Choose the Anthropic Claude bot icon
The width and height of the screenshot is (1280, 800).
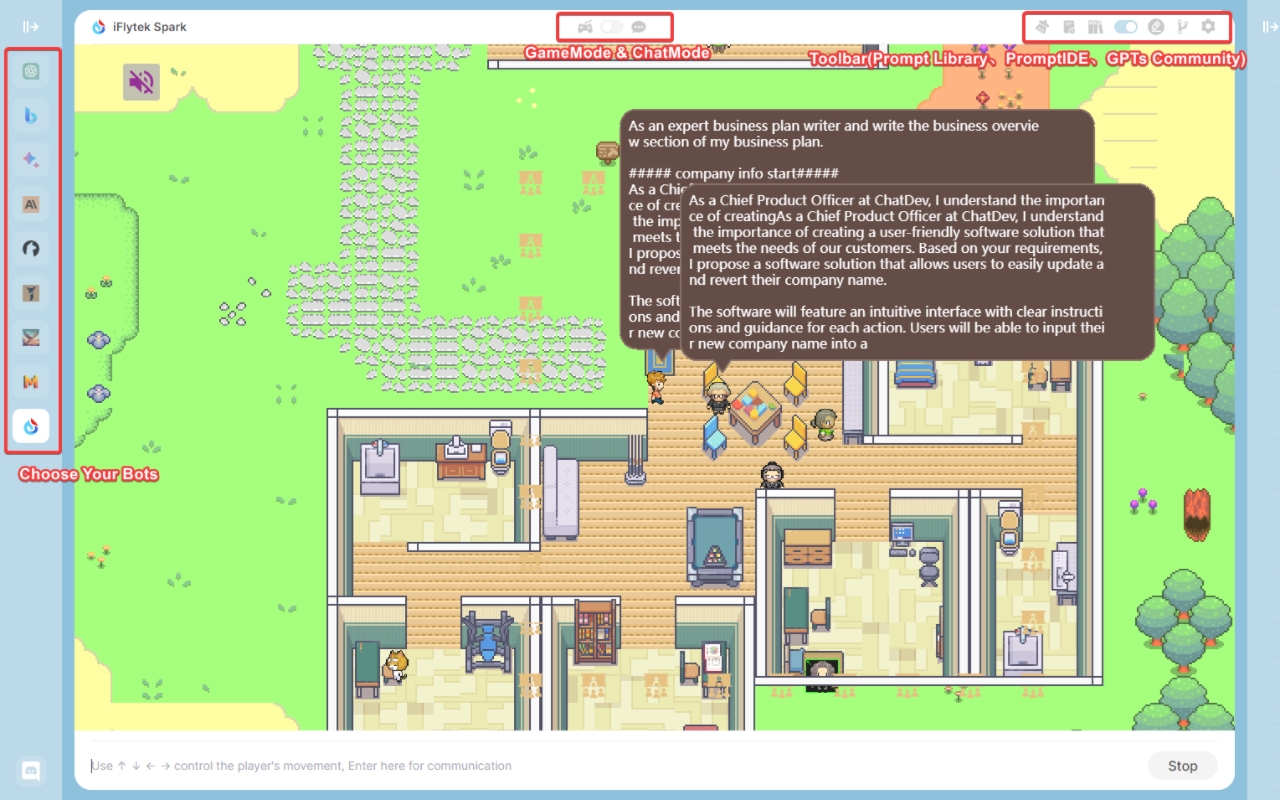[x=31, y=204]
